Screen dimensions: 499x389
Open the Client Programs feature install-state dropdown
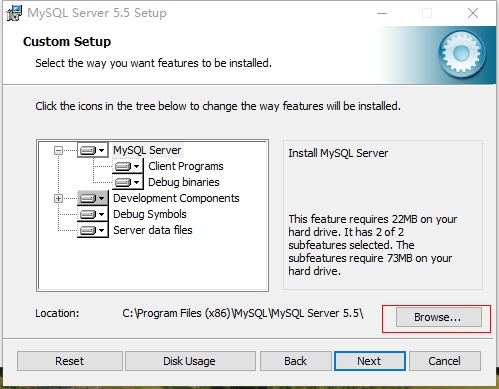(x=128, y=166)
